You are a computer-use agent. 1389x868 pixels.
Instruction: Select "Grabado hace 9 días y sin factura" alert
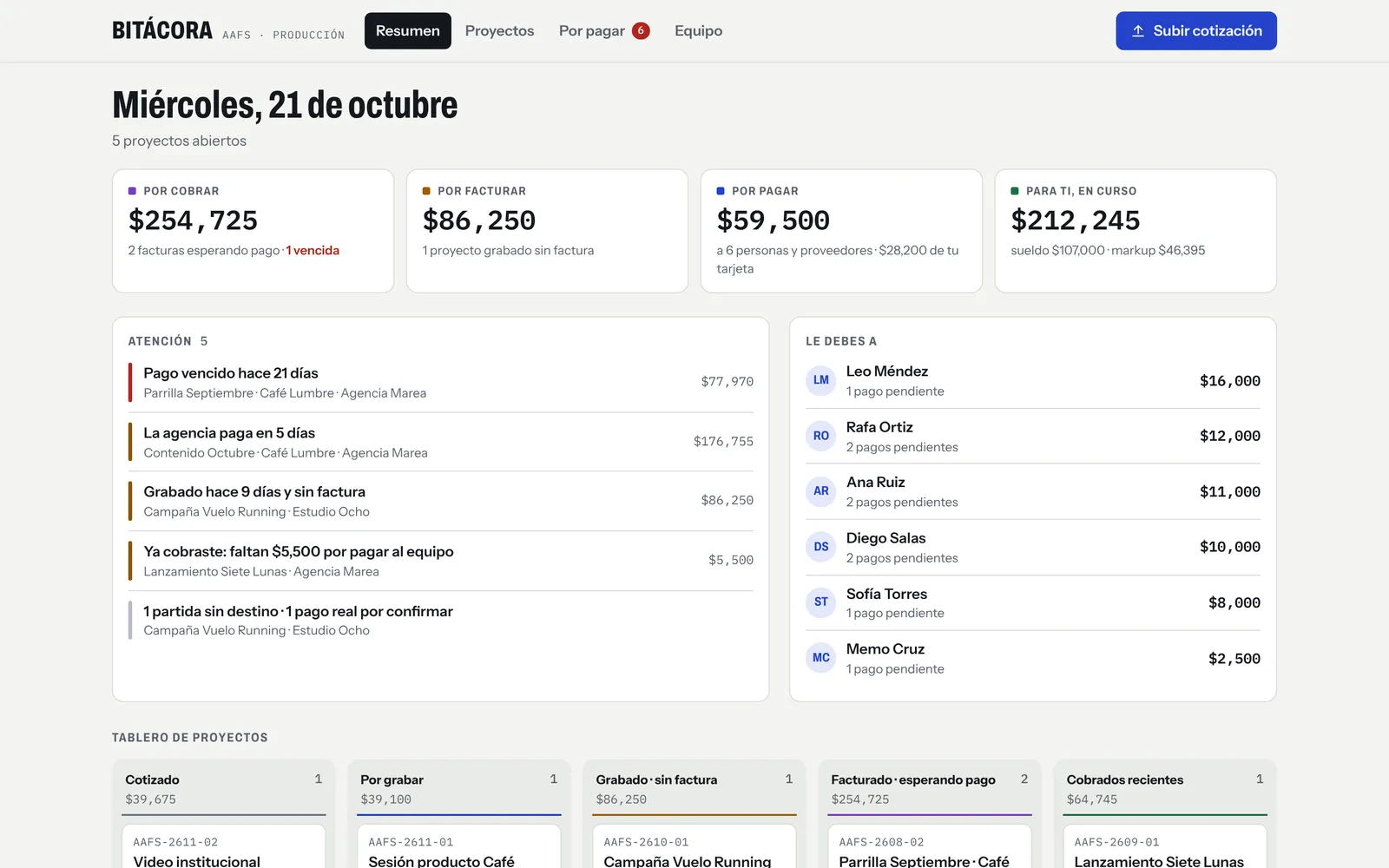click(441, 501)
